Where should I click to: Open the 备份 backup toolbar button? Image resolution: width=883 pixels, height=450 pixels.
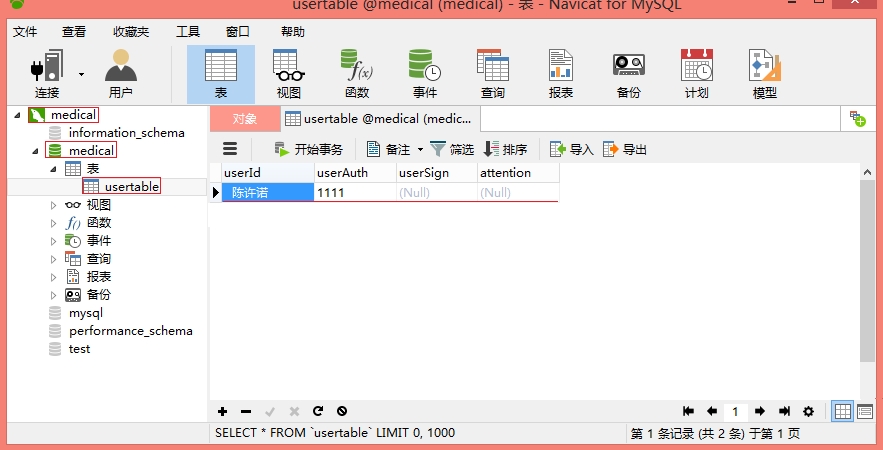coord(628,74)
